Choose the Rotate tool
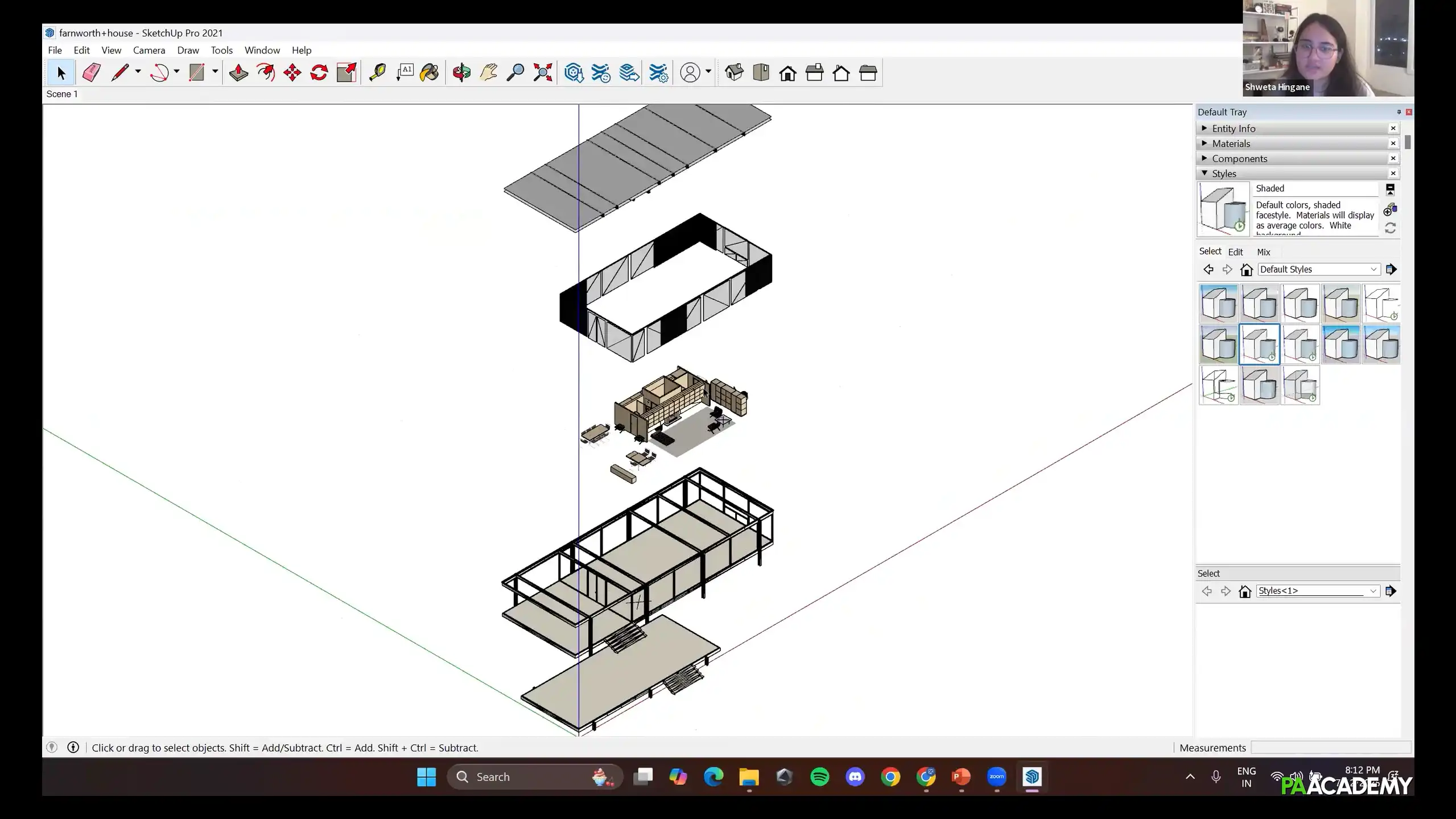 point(319,73)
